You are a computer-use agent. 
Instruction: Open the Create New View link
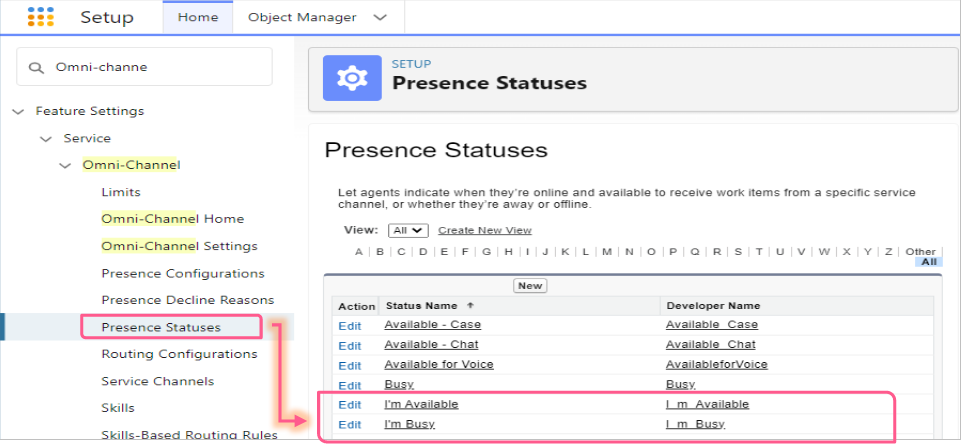[484, 230]
